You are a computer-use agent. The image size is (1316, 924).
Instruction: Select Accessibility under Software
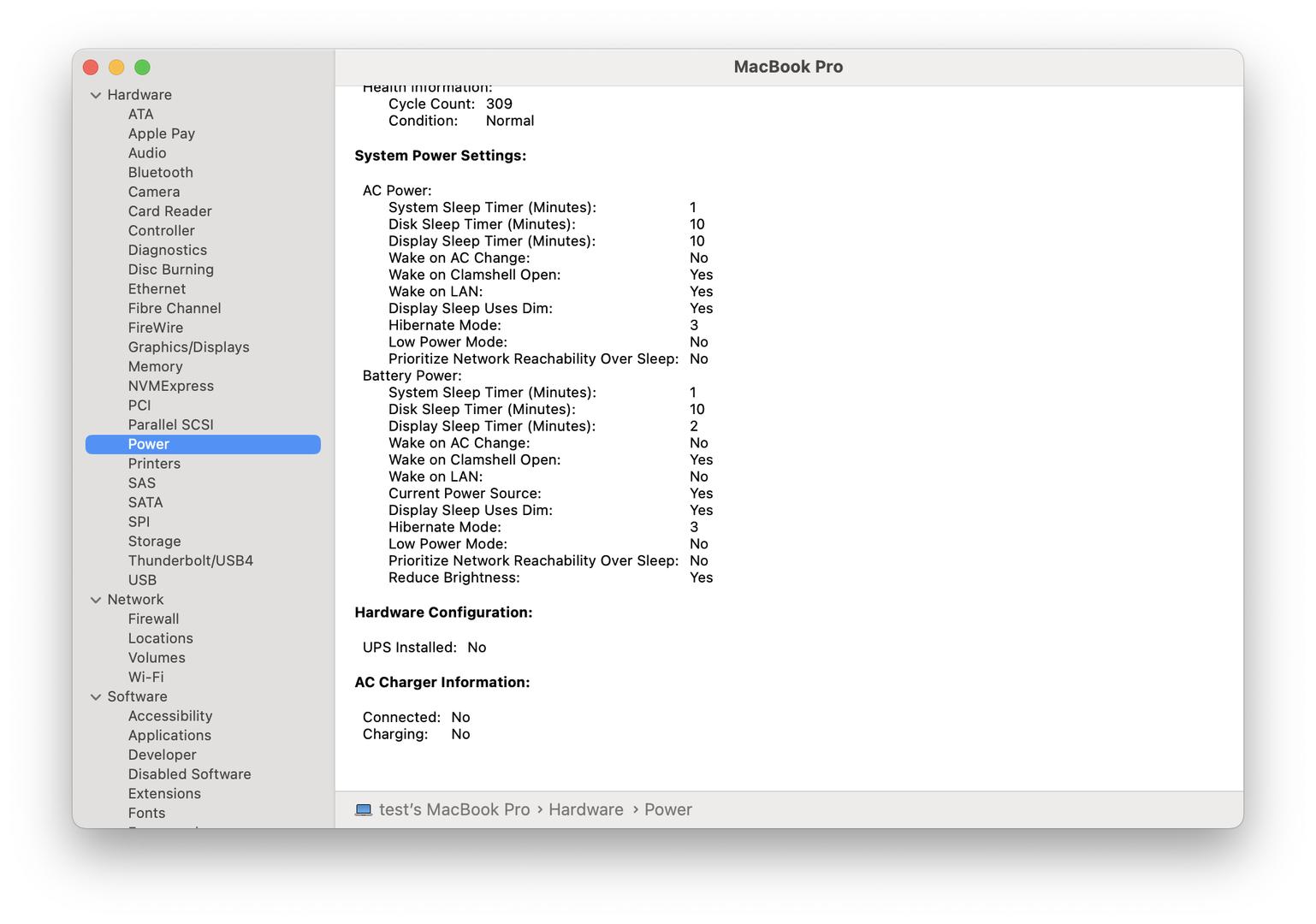pyautogui.click(x=170, y=716)
